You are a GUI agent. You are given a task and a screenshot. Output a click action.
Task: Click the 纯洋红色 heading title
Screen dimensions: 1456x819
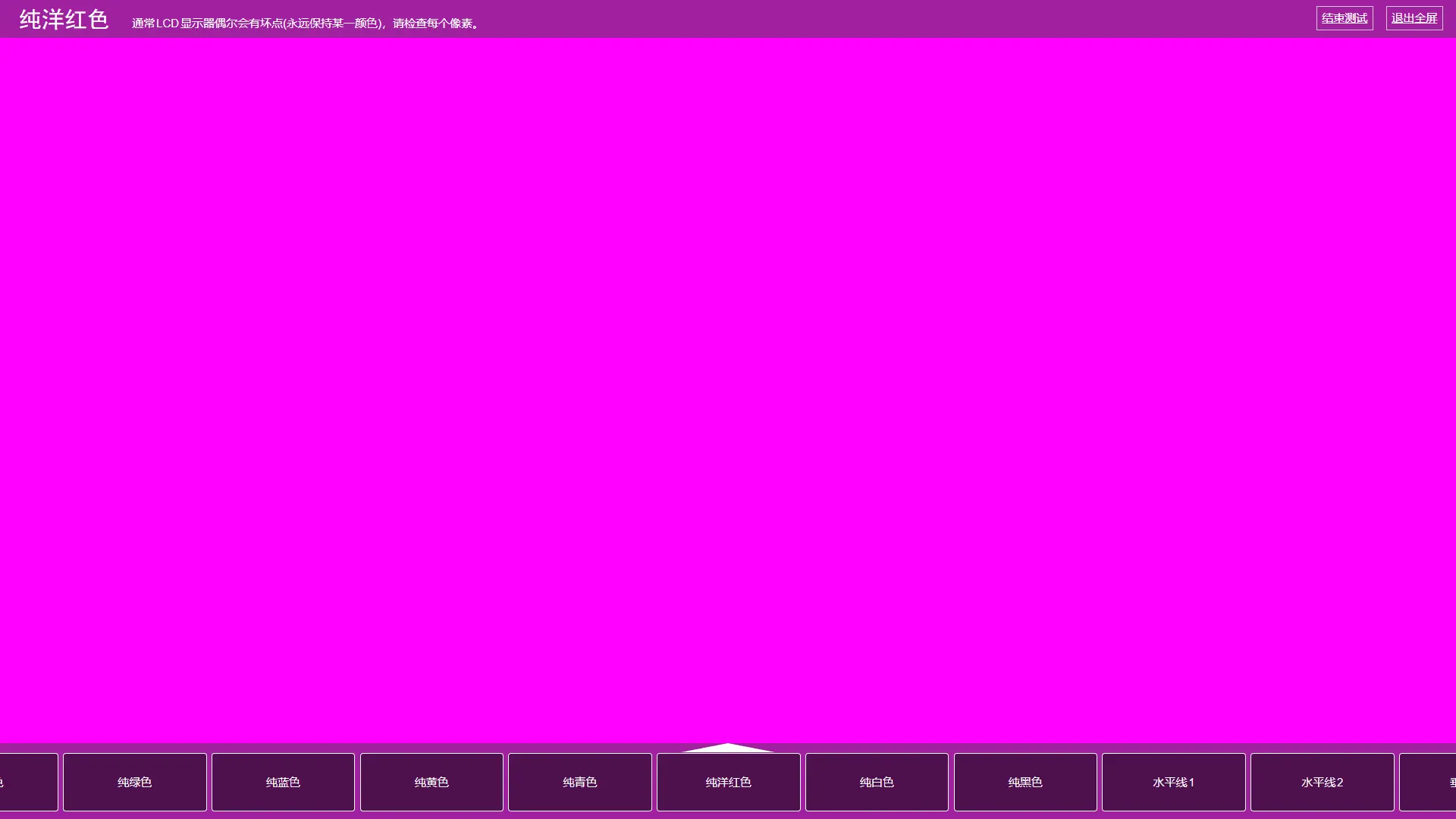(64, 20)
